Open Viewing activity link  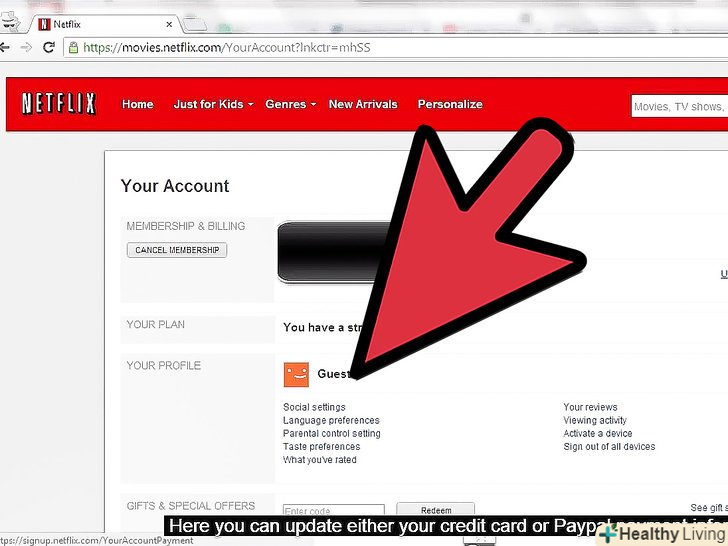tap(595, 420)
